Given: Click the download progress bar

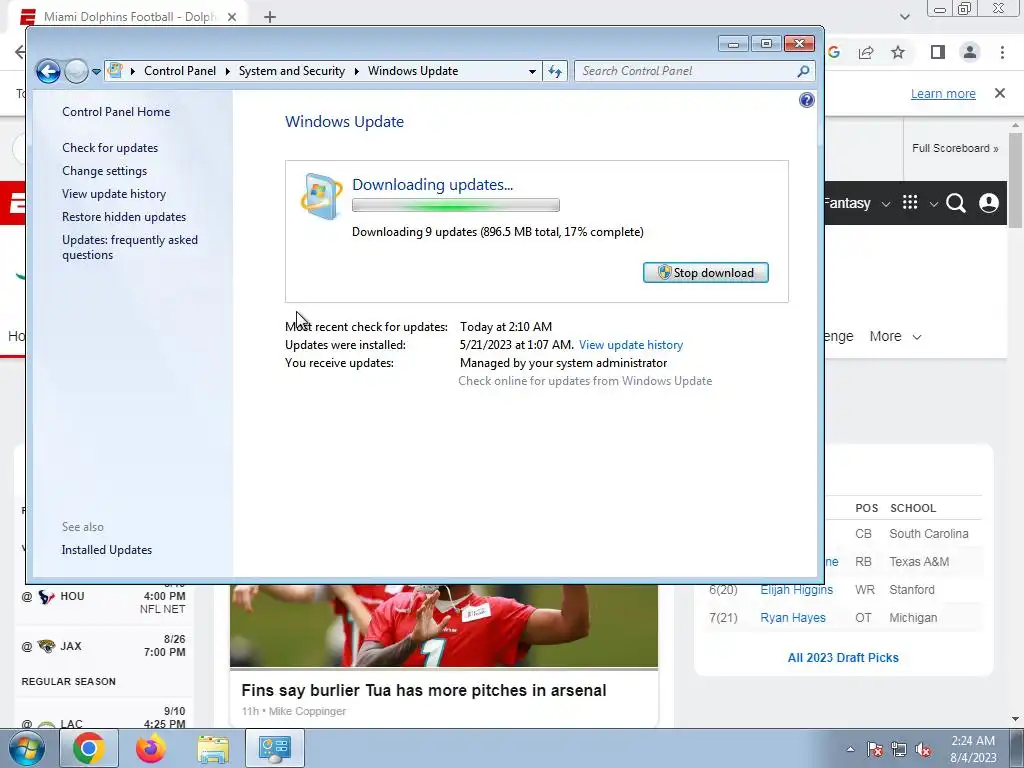Looking at the screenshot, I should 455,205.
